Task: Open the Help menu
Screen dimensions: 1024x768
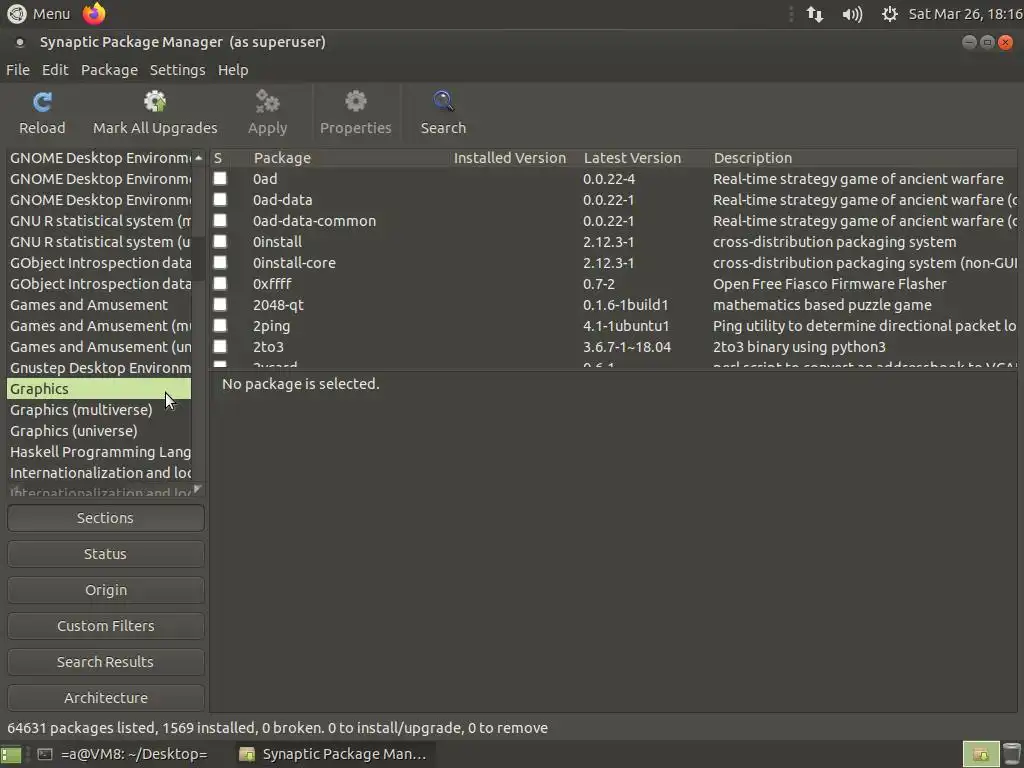Action: click(232, 70)
